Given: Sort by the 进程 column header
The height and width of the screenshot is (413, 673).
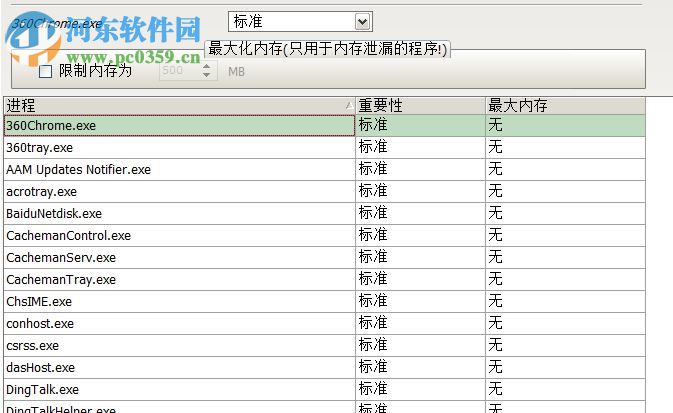Looking at the screenshot, I should [x=179, y=106].
